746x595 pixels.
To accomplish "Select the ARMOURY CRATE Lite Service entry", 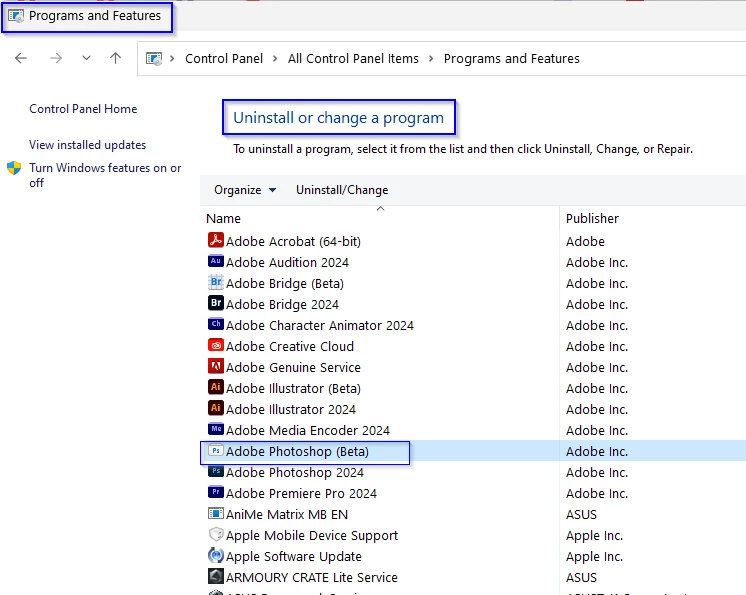I will coord(312,577).
